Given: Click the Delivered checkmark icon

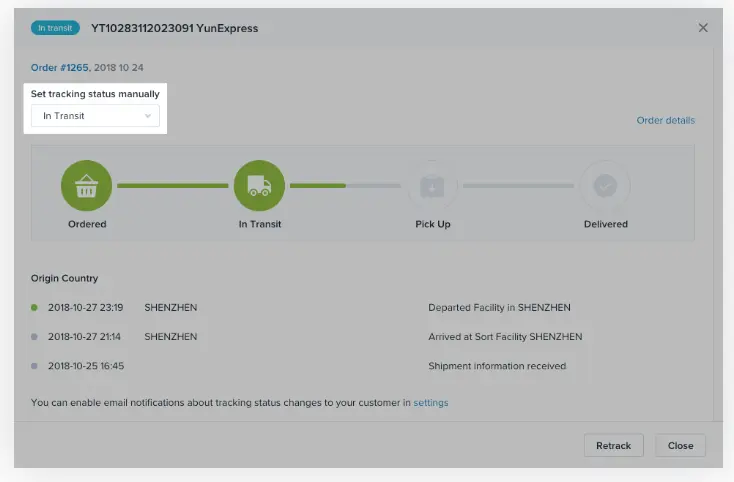Looking at the screenshot, I should (x=605, y=185).
